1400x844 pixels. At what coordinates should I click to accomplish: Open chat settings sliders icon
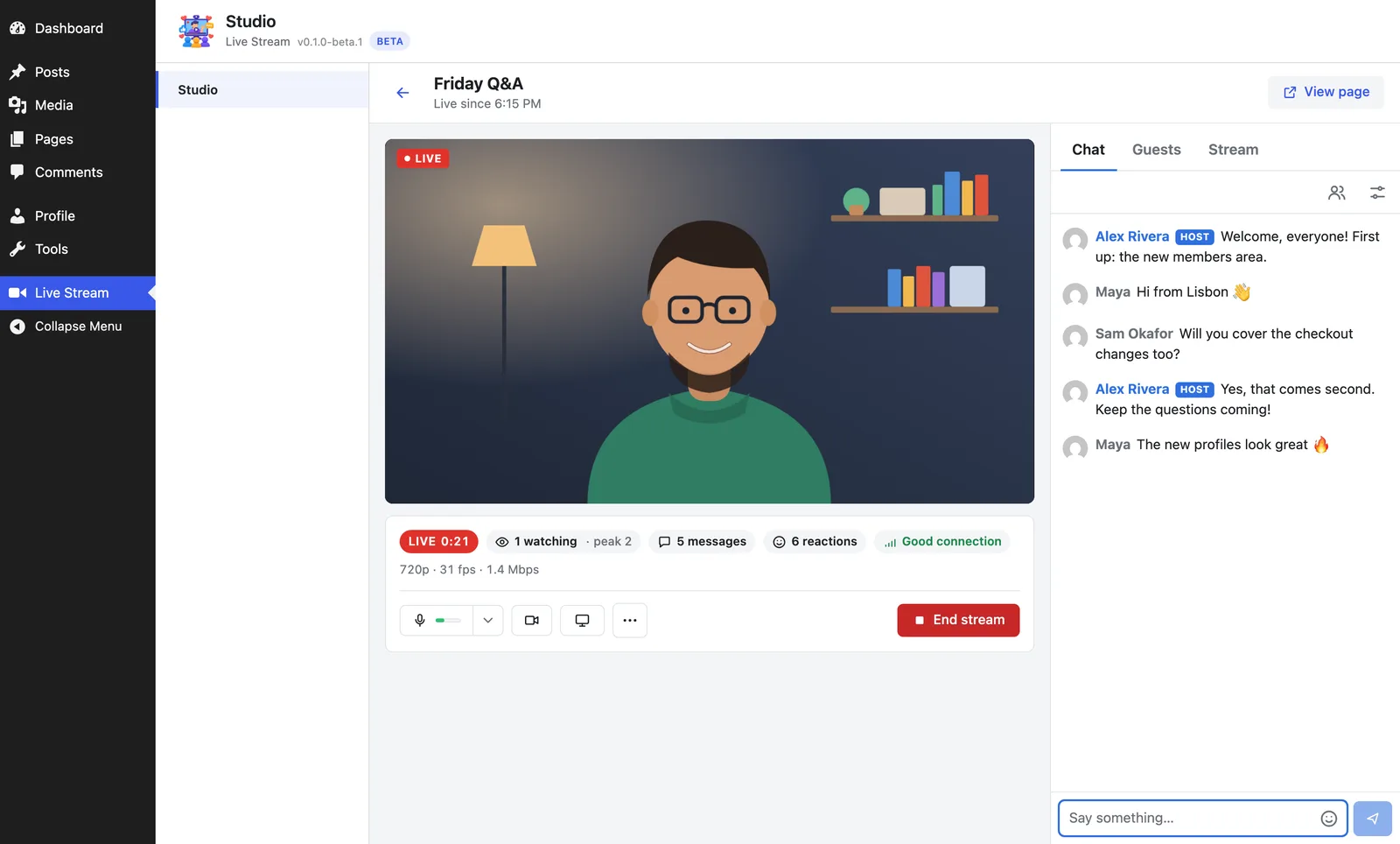tap(1377, 193)
